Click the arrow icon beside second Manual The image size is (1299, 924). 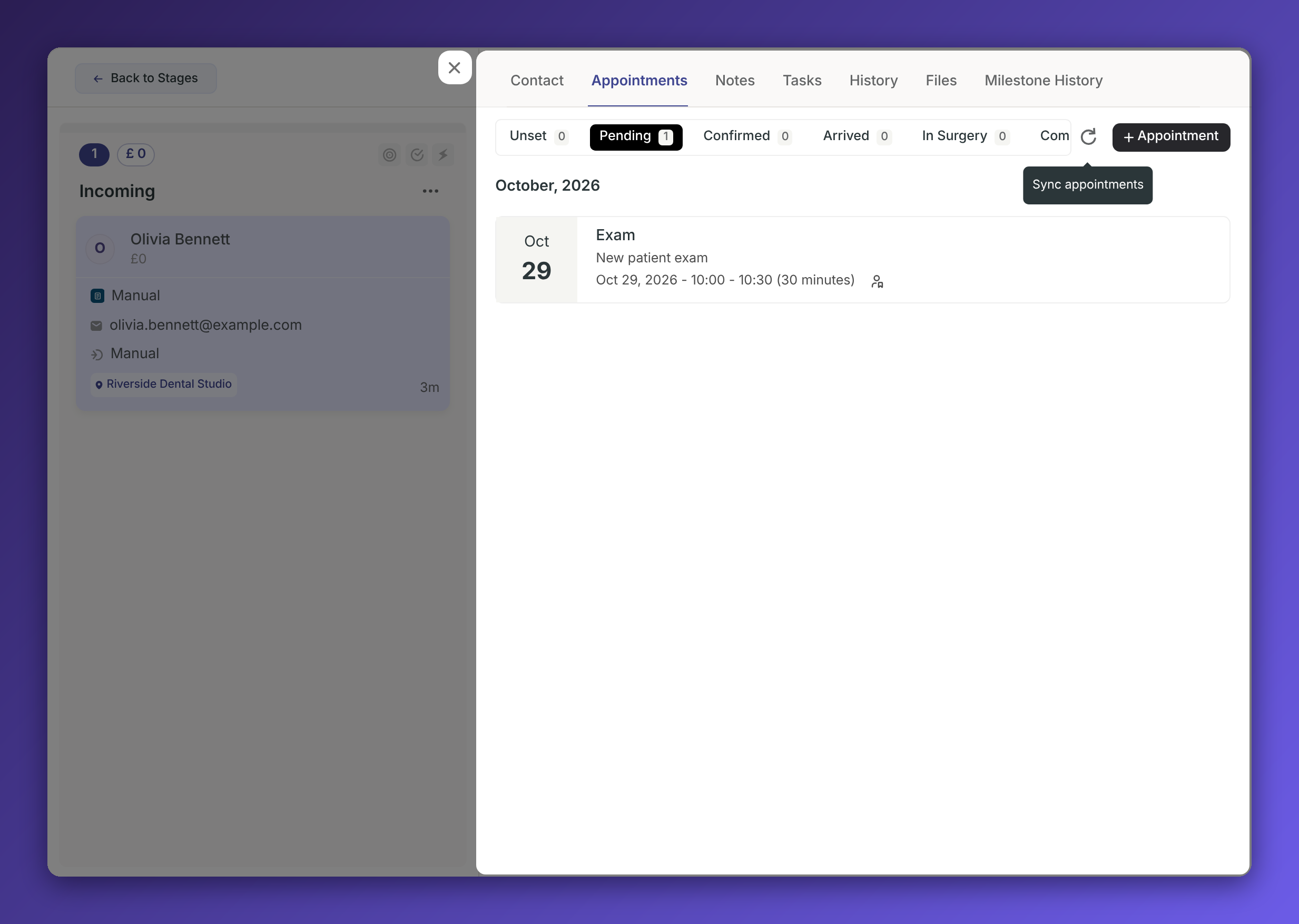pyautogui.click(x=97, y=355)
